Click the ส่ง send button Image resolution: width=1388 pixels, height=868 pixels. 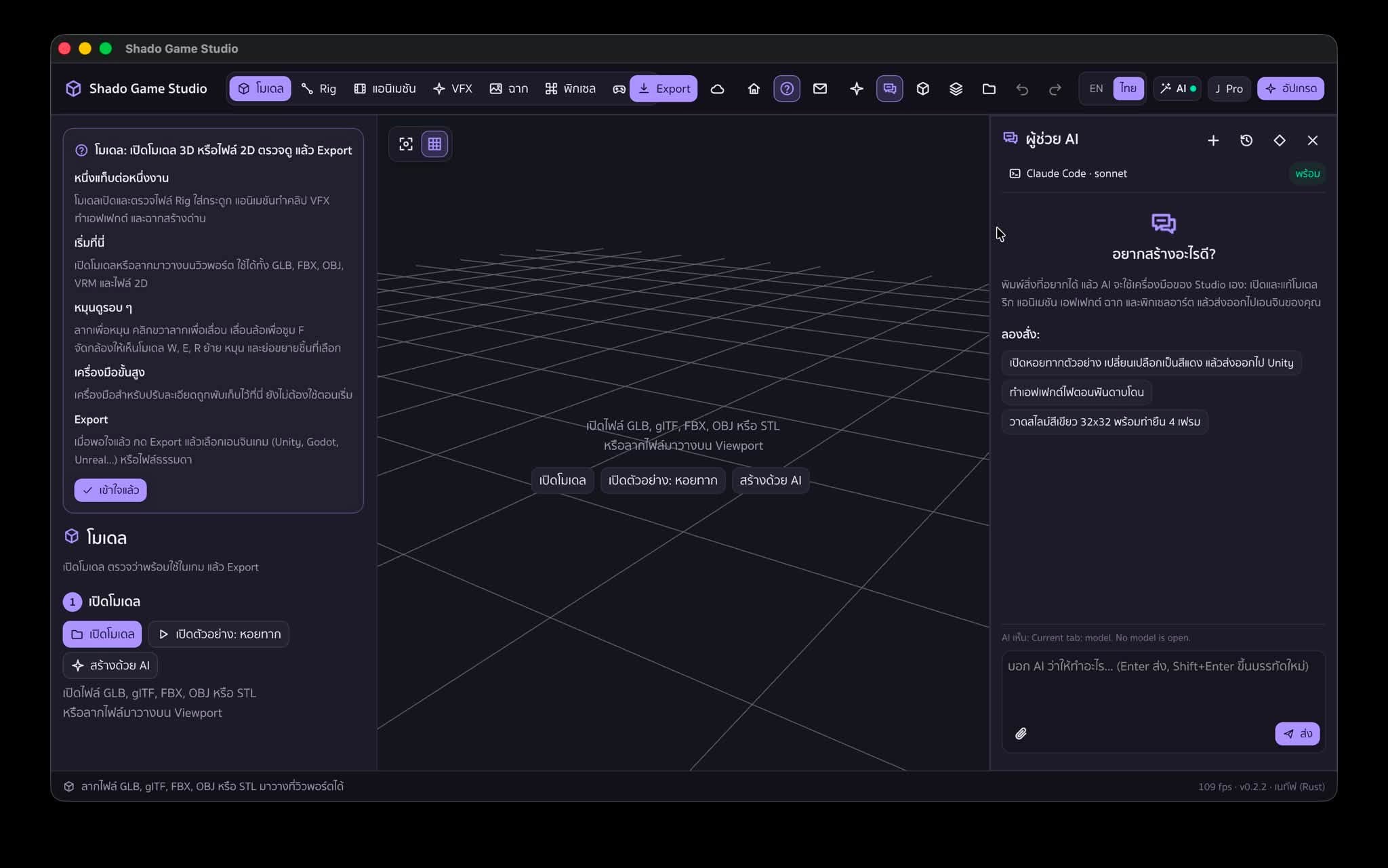click(x=1297, y=734)
